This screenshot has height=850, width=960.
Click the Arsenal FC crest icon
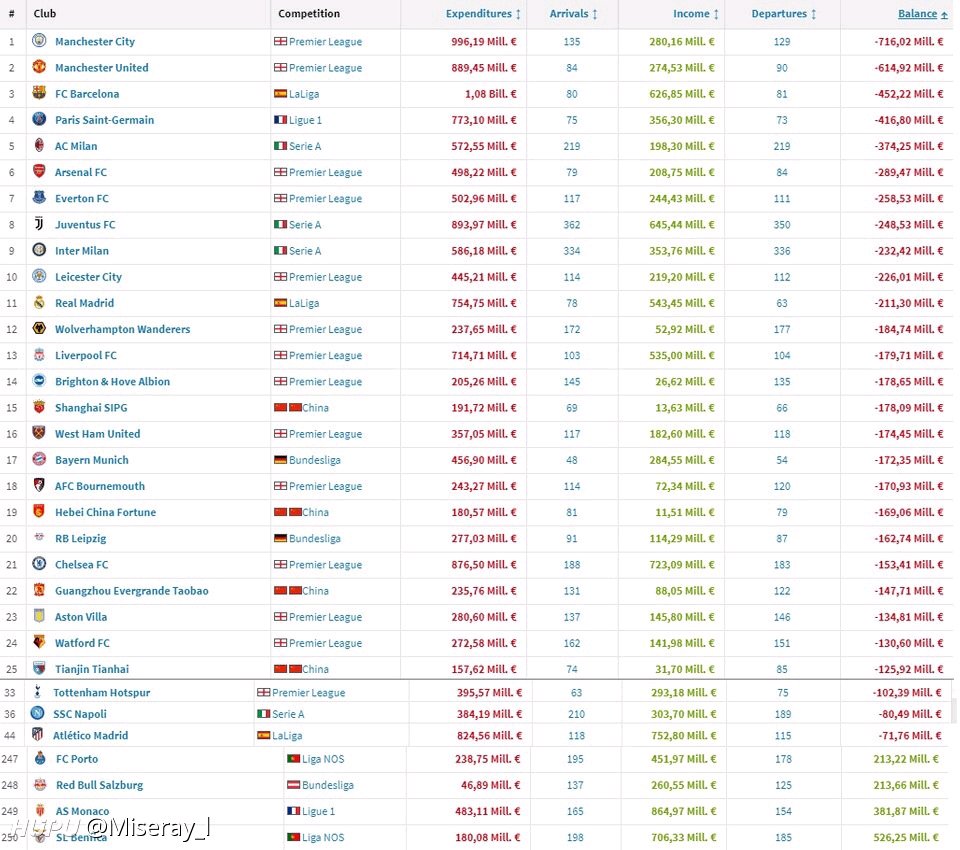coord(39,171)
